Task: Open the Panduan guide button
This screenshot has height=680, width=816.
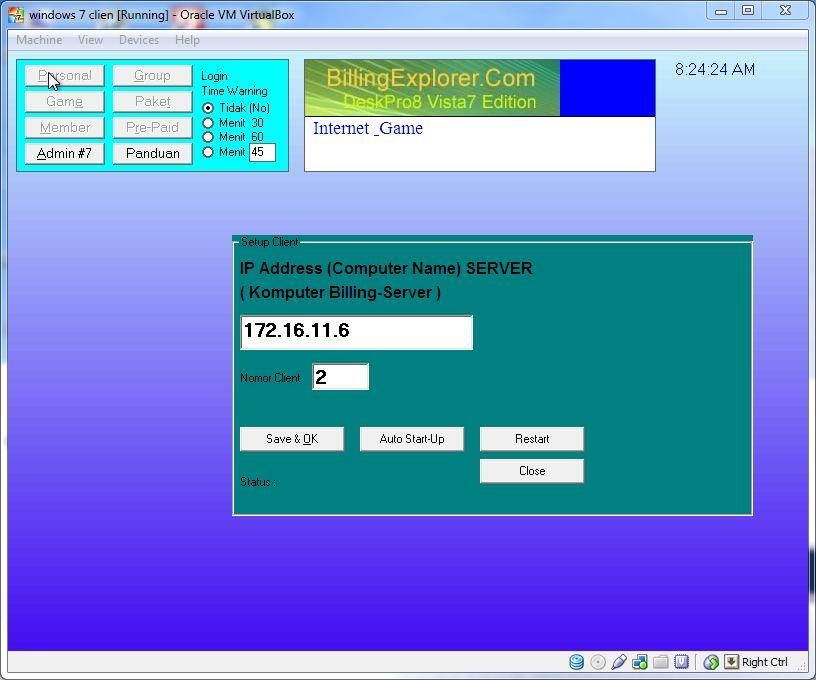Action: [x=152, y=153]
